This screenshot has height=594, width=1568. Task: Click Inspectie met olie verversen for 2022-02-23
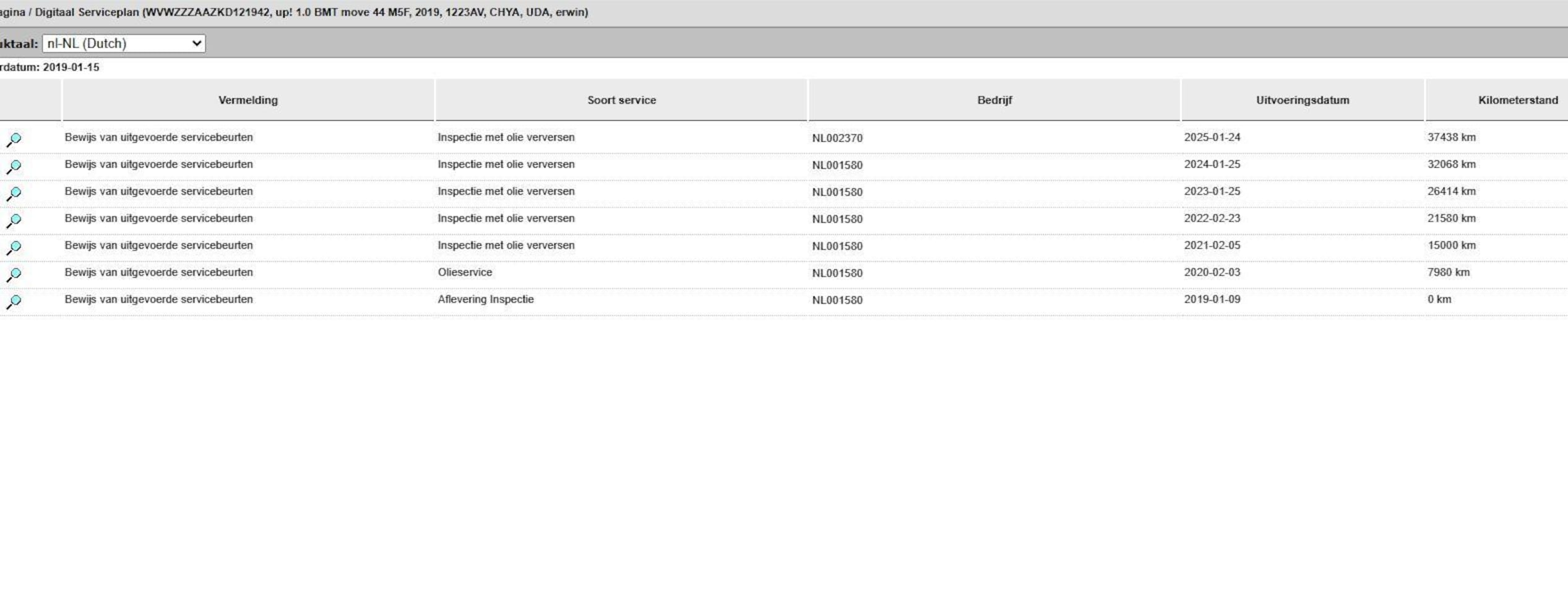click(x=506, y=218)
